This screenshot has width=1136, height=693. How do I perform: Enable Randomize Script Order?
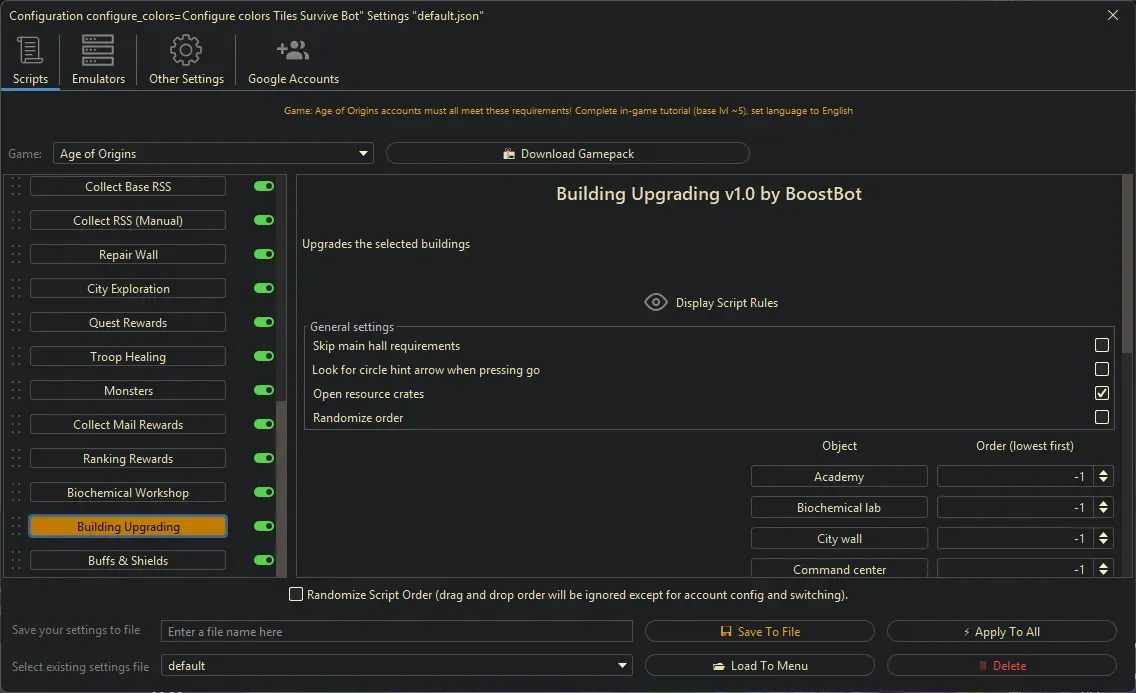[296, 594]
